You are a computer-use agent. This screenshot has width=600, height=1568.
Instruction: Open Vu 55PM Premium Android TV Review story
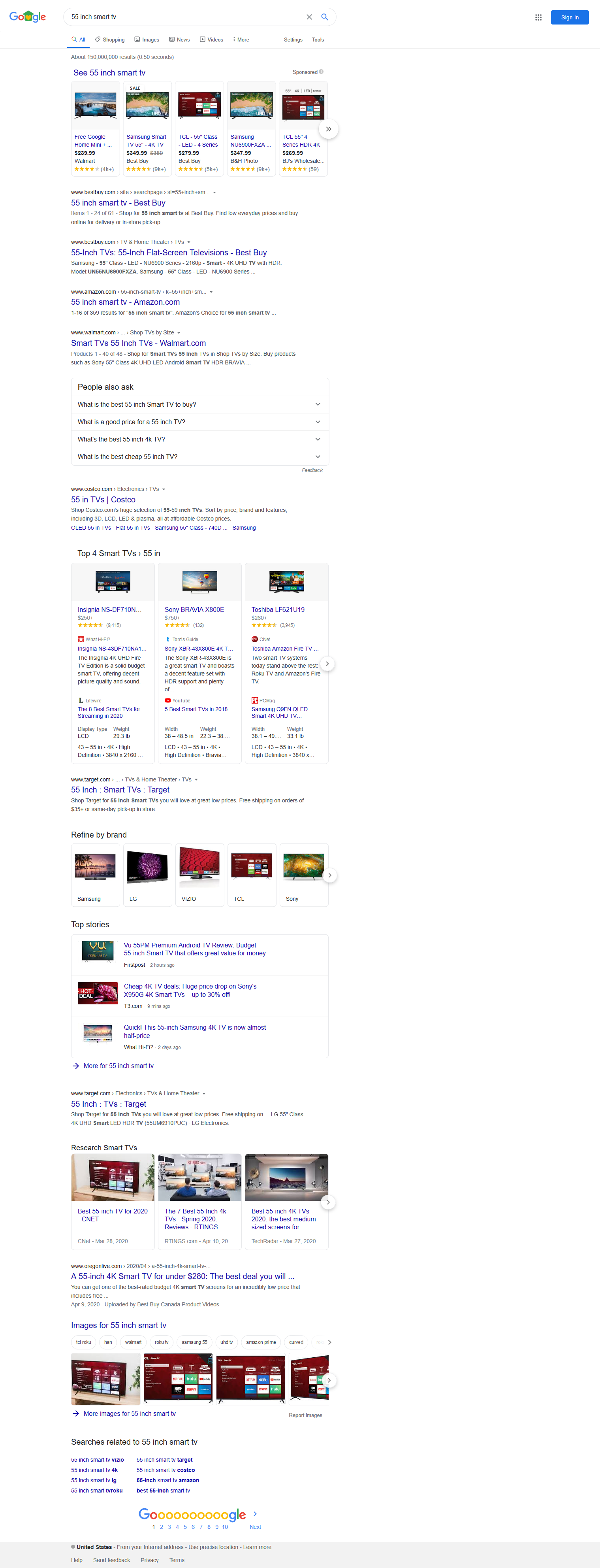pos(195,949)
